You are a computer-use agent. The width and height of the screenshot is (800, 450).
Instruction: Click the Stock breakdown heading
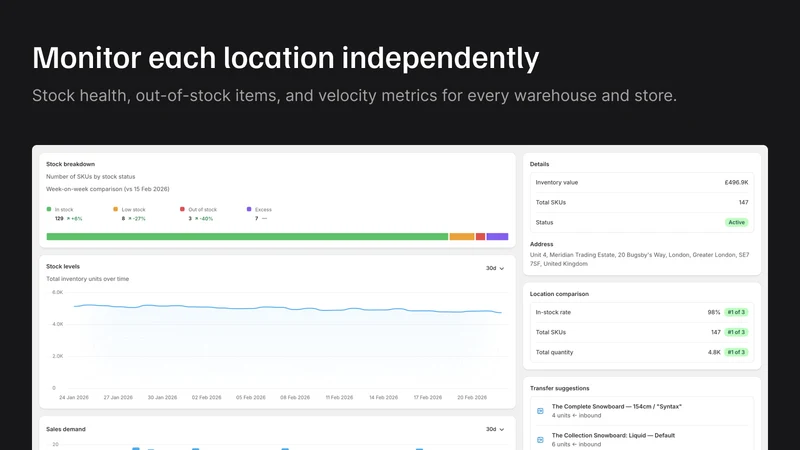pyautogui.click(x=70, y=164)
